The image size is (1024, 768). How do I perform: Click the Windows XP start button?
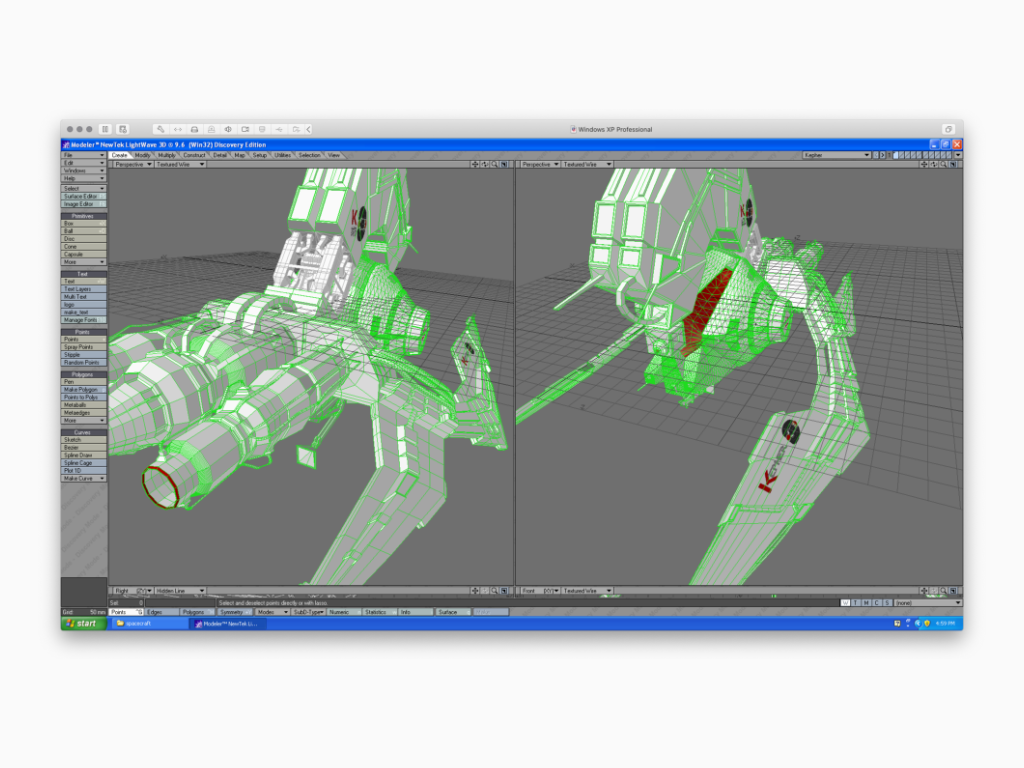(x=83, y=624)
